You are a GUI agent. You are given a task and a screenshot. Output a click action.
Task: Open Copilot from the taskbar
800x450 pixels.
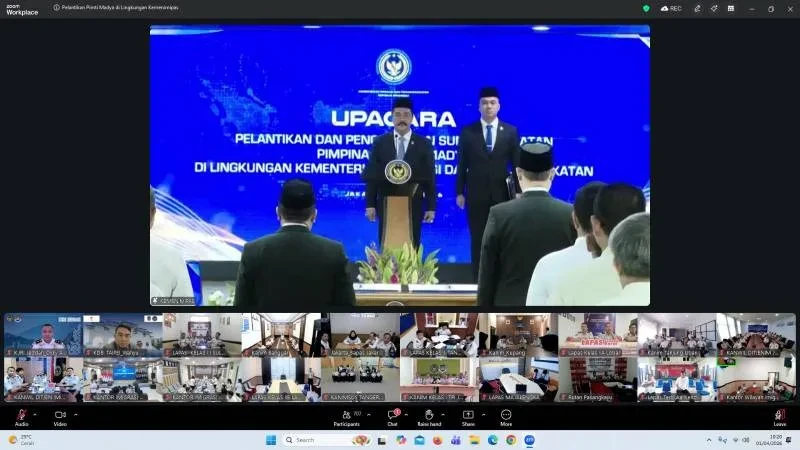point(401,440)
